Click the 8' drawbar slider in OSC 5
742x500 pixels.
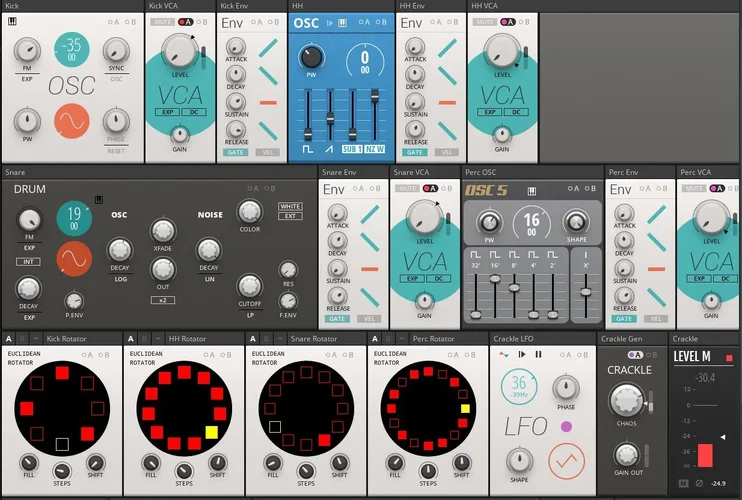point(514,287)
